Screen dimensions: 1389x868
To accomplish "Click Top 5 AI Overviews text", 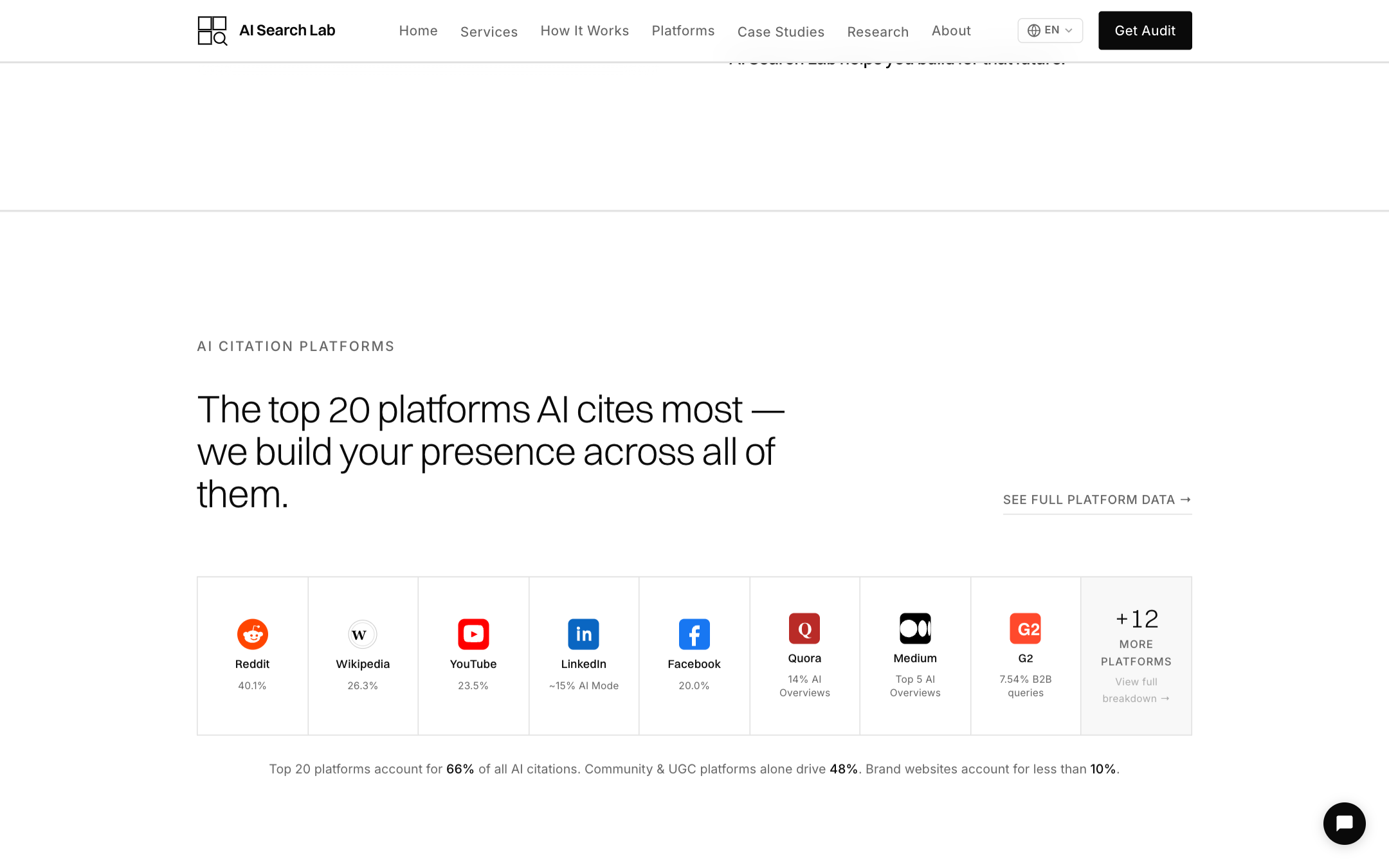I will 915,686.
